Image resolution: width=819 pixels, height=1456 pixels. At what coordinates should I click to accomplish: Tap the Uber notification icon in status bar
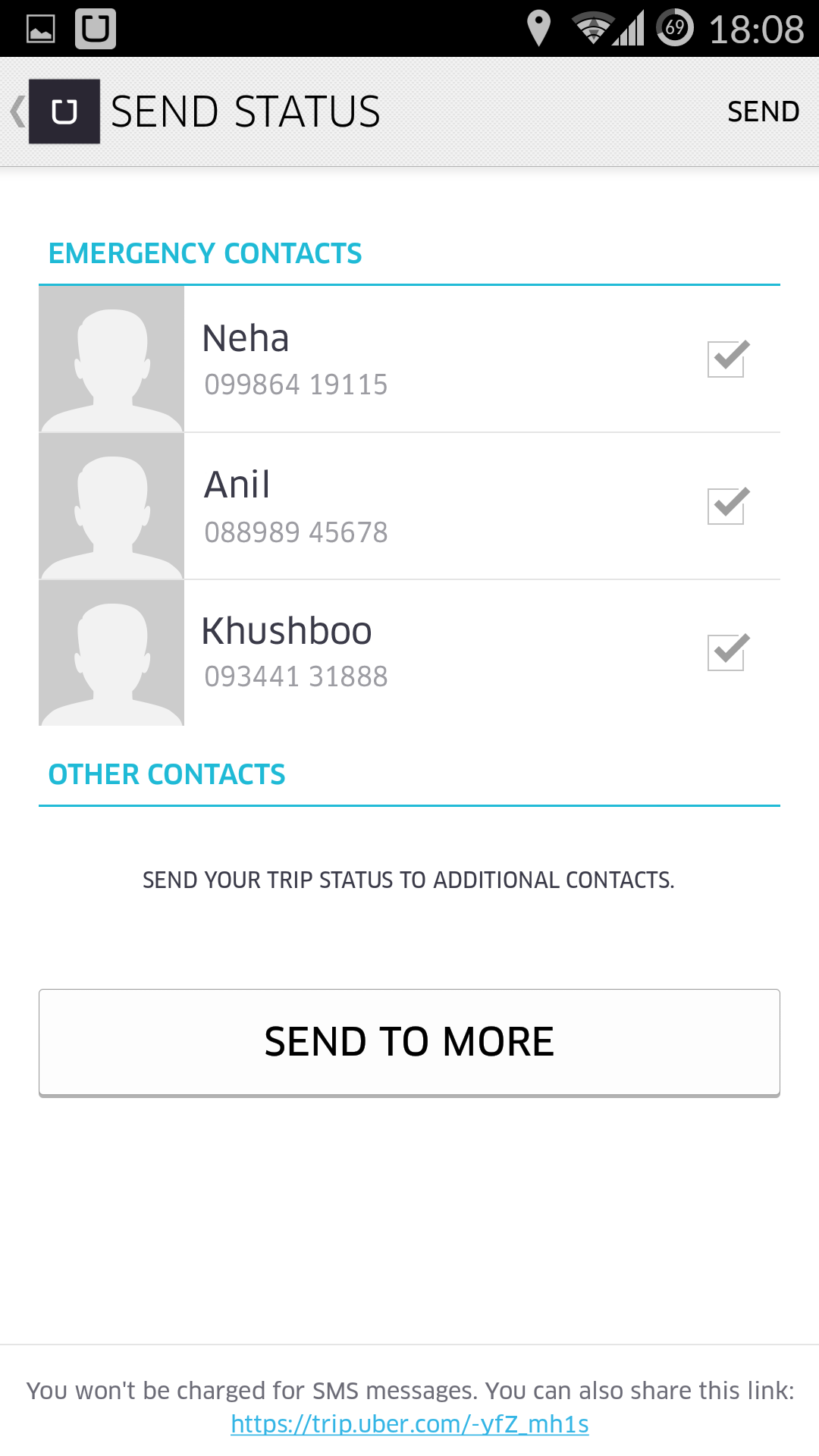(96, 29)
